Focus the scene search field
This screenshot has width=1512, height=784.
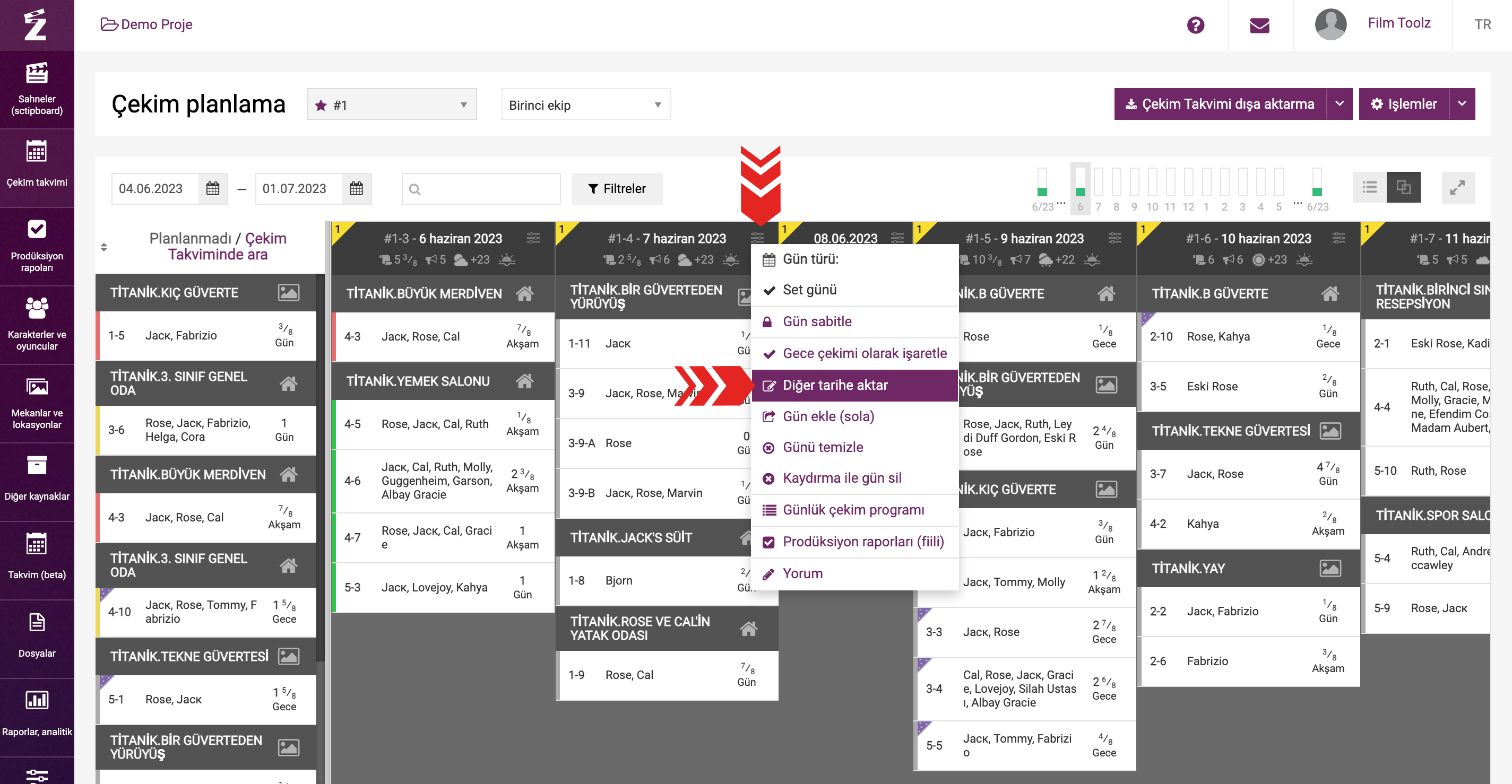point(481,188)
